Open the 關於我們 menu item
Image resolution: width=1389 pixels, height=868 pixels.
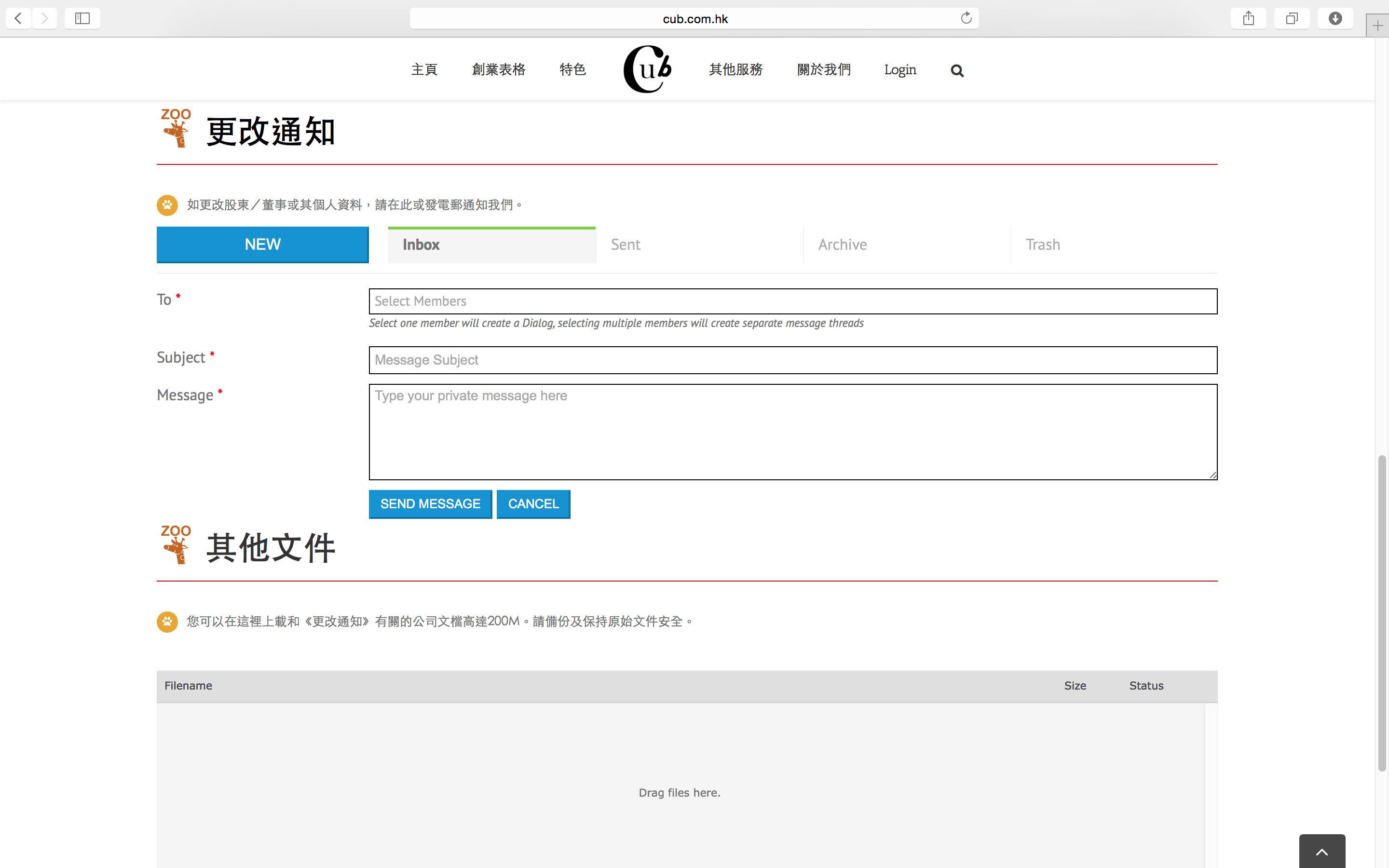pyautogui.click(x=824, y=70)
